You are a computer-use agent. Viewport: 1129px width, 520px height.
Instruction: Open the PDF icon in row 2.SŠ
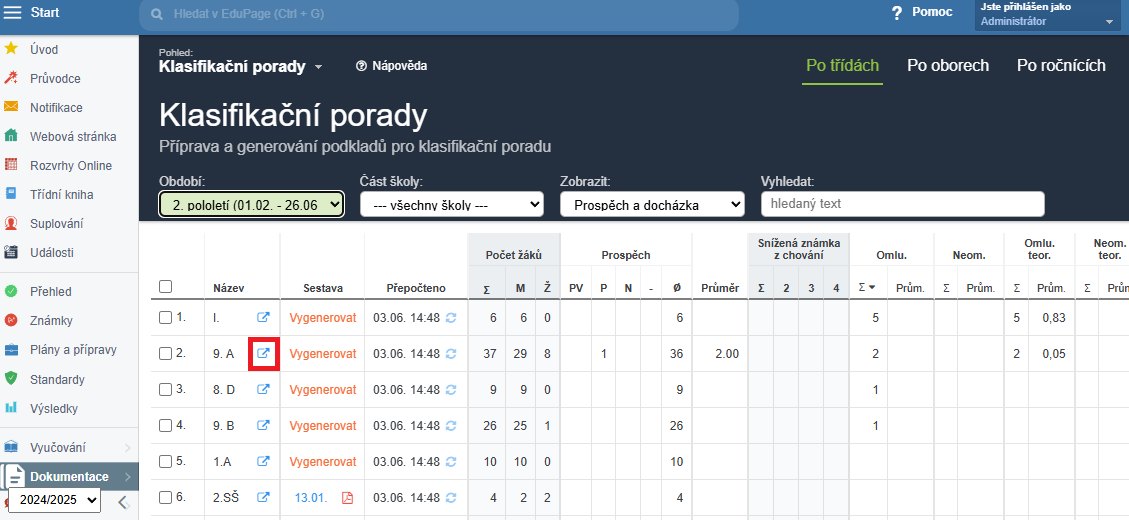(348, 497)
